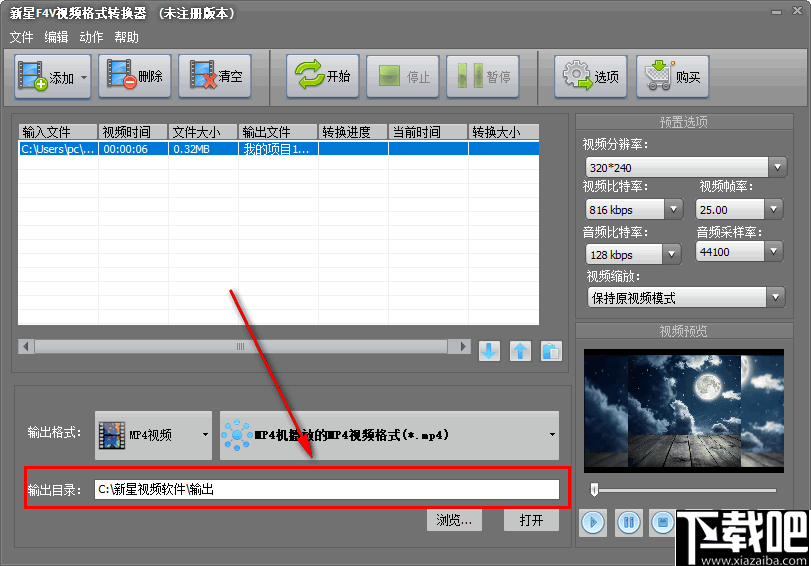The width and height of the screenshot is (811, 566).
Task: Click the 视频时间 column header
Action: click(x=133, y=132)
